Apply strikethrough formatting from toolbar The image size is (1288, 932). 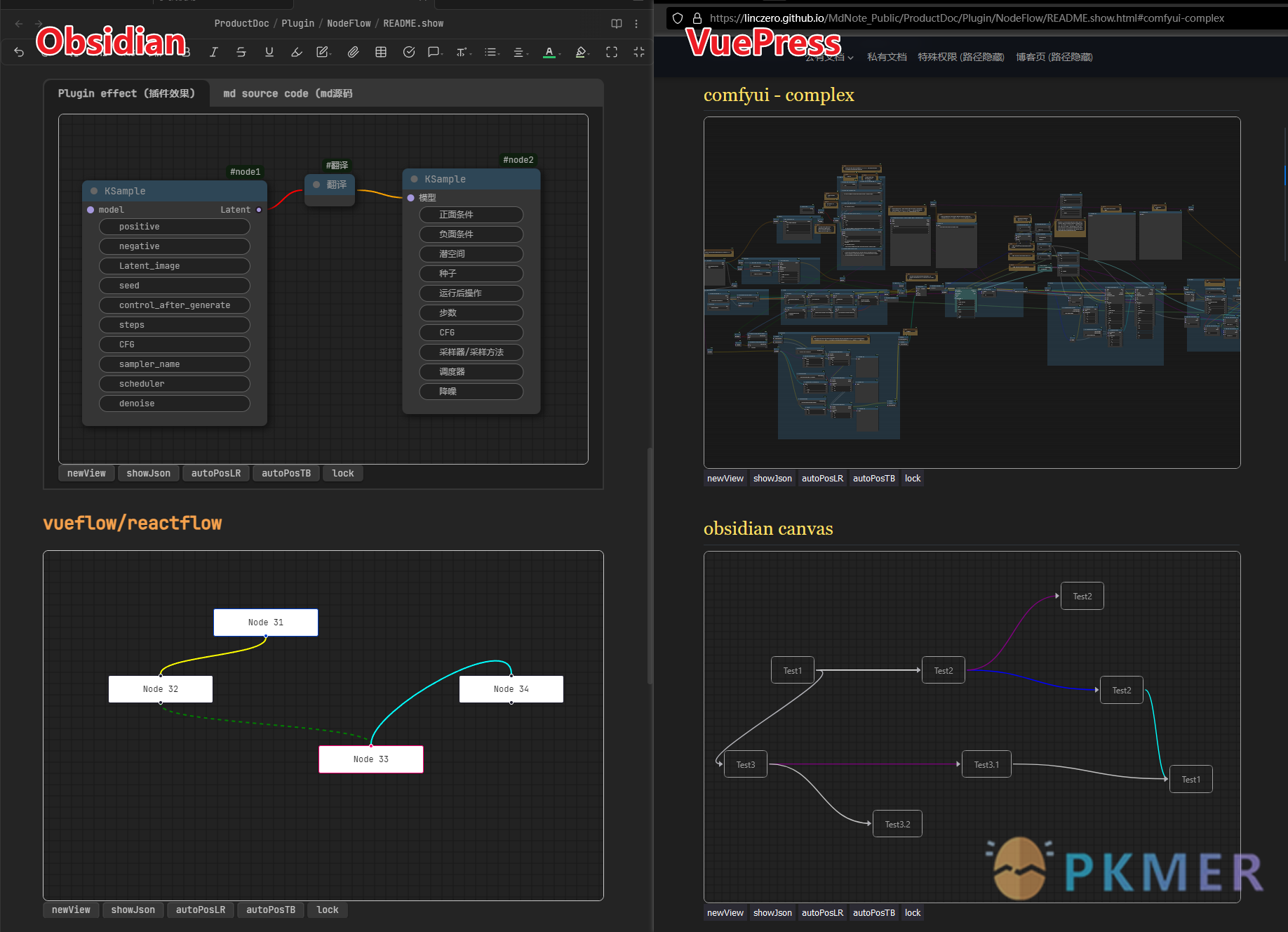[241, 52]
